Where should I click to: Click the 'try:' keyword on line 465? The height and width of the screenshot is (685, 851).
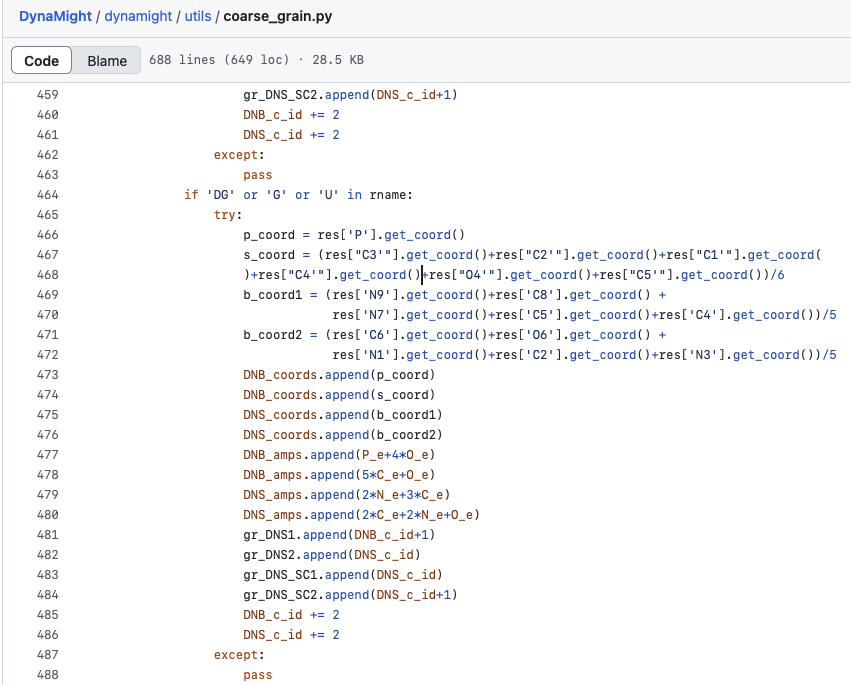228,215
